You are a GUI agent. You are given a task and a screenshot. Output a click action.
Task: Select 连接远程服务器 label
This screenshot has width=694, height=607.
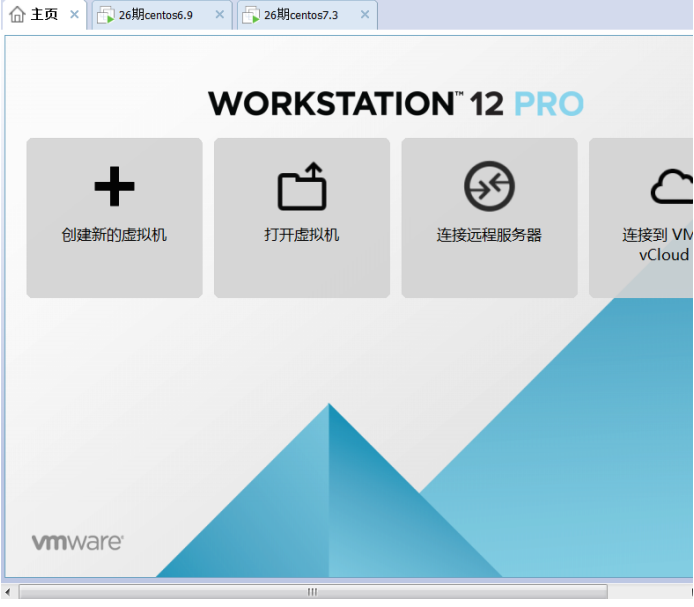pos(489,235)
